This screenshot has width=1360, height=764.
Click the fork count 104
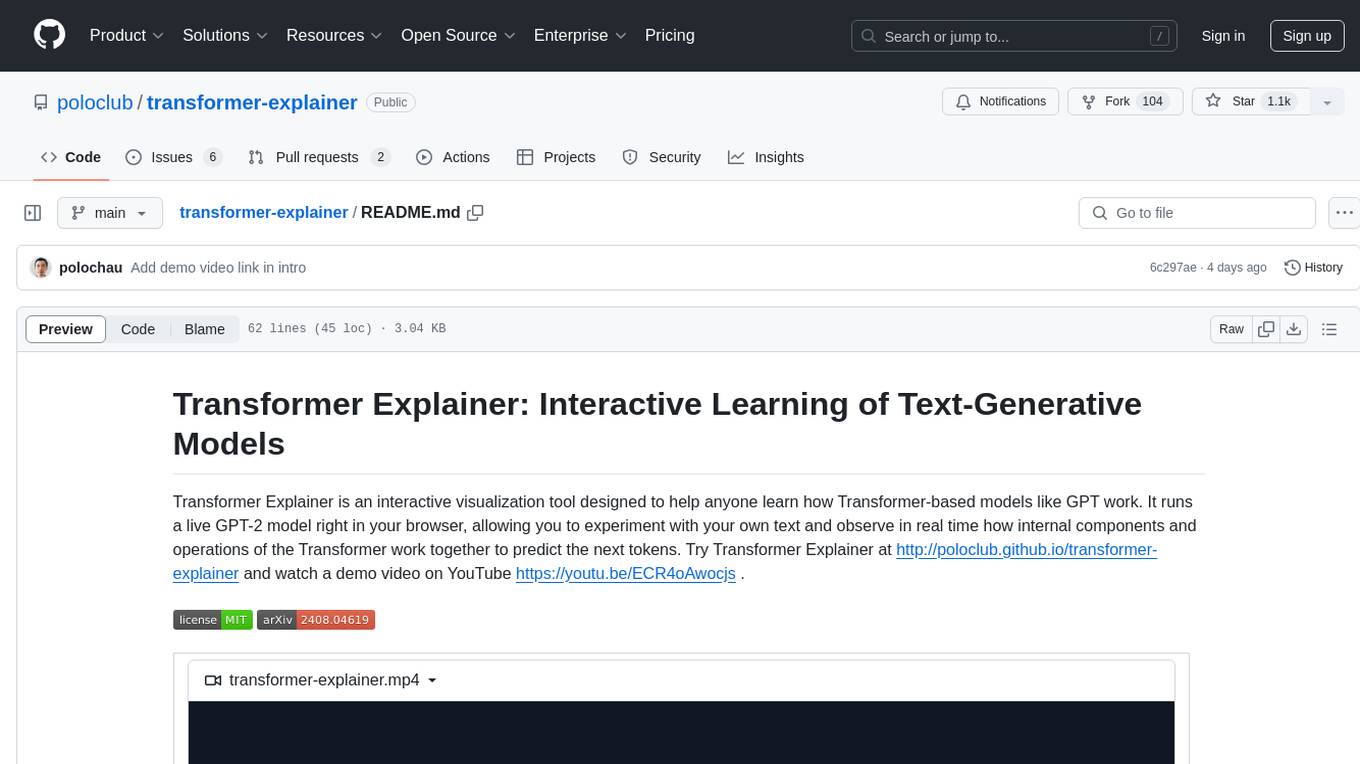(1153, 101)
